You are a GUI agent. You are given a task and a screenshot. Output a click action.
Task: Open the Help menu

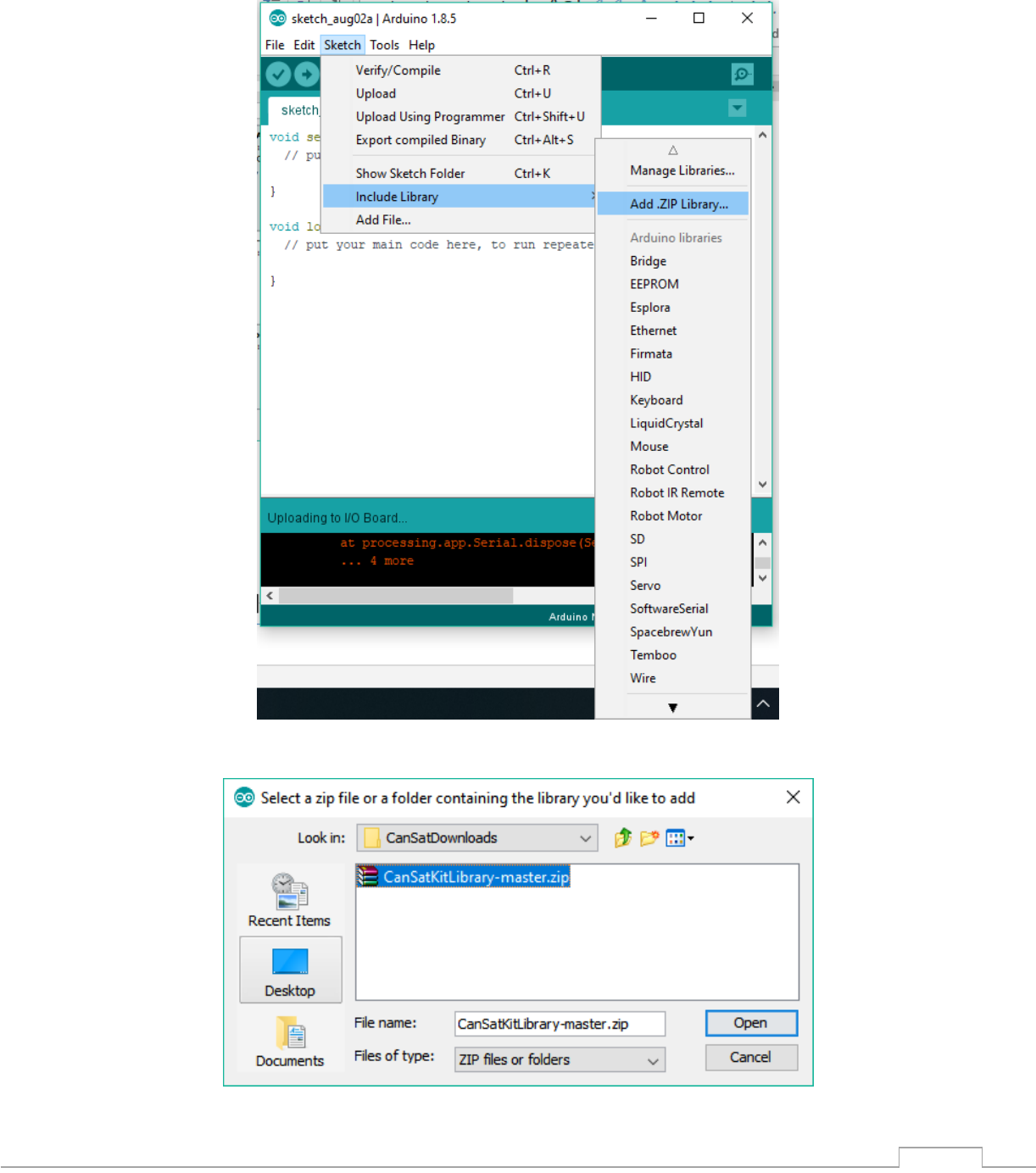click(421, 45)
